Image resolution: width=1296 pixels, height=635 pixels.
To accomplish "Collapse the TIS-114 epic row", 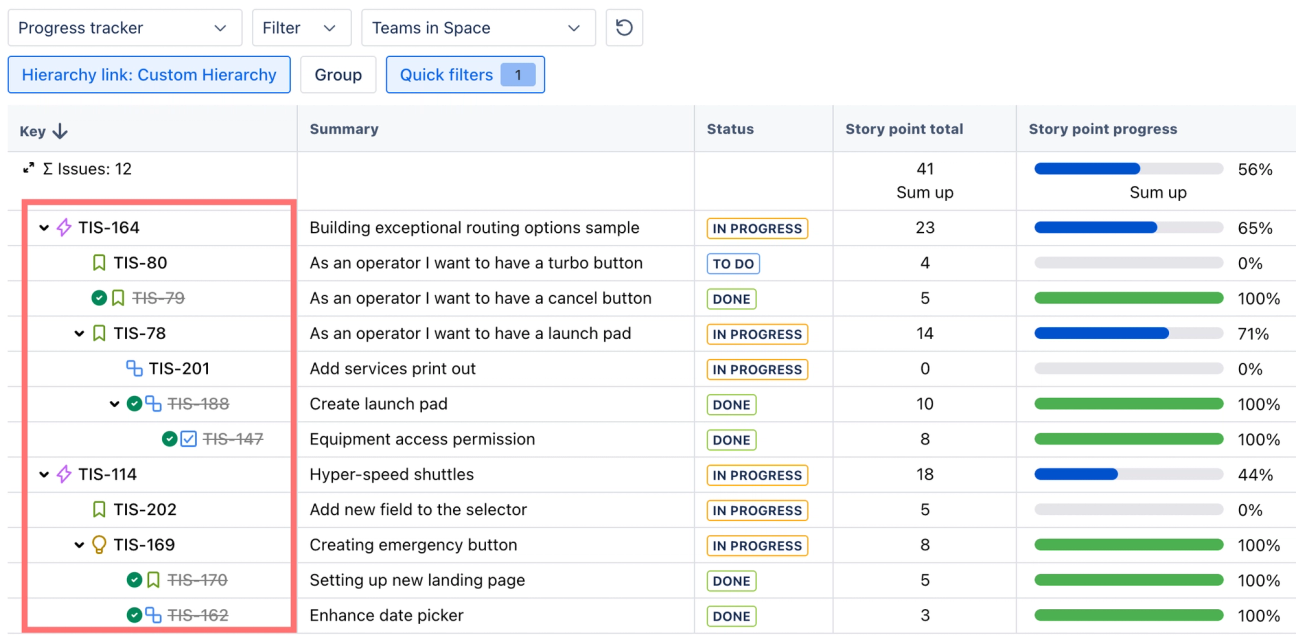I will [44, 475].
